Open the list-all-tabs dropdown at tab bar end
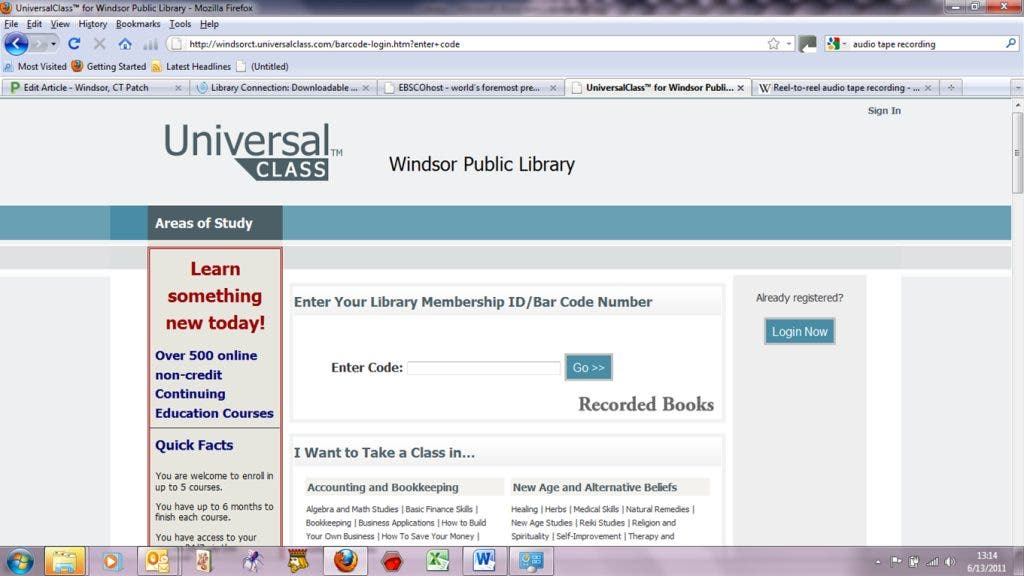Screen dimensions: 1024x576 click(1017, 88)
